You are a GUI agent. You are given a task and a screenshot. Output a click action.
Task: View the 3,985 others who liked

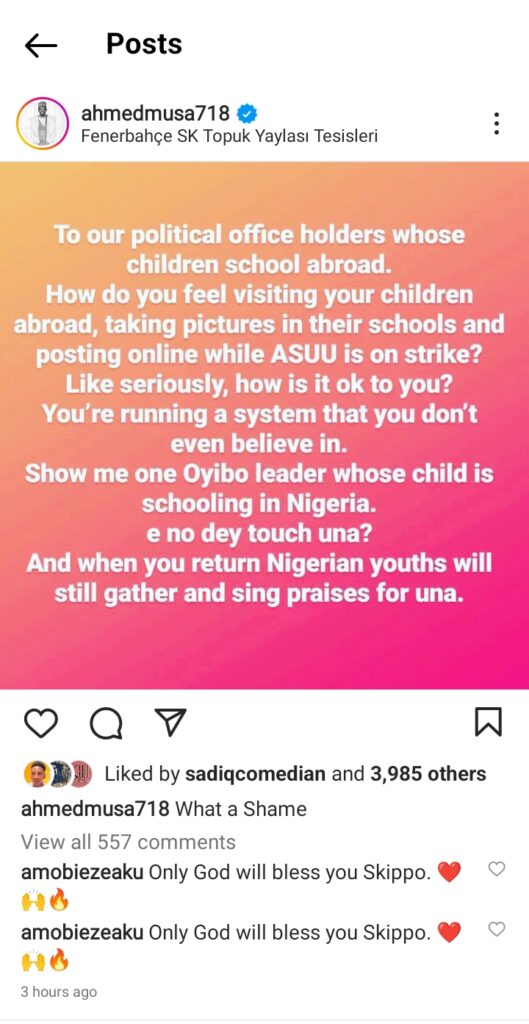click(428, 774)
